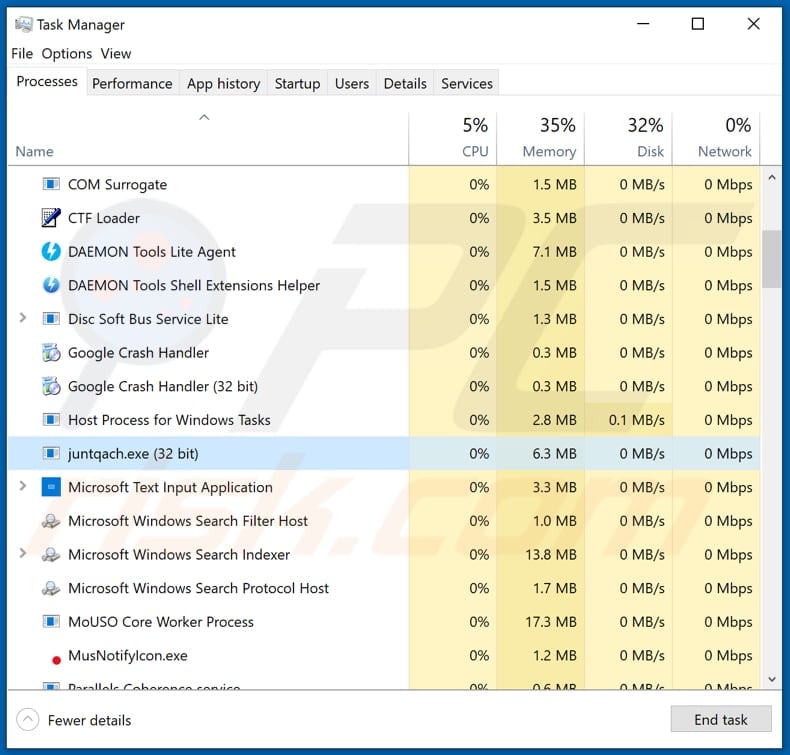Switch to the Users tab

click(x=352, y=83)
